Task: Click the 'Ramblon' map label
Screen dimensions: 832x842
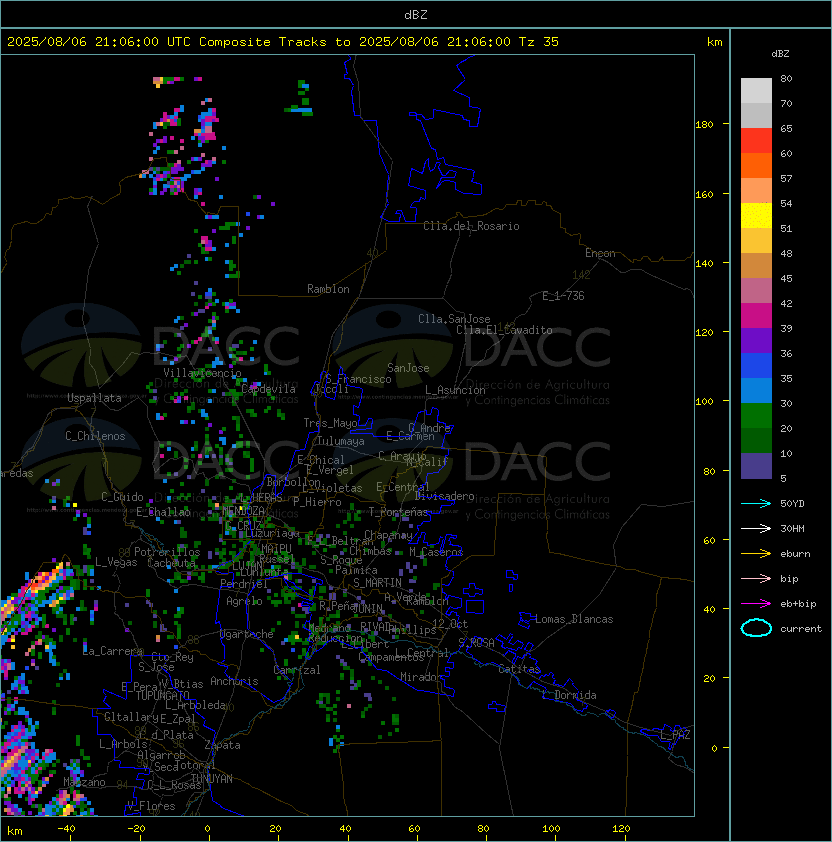Action: point(328,289)
